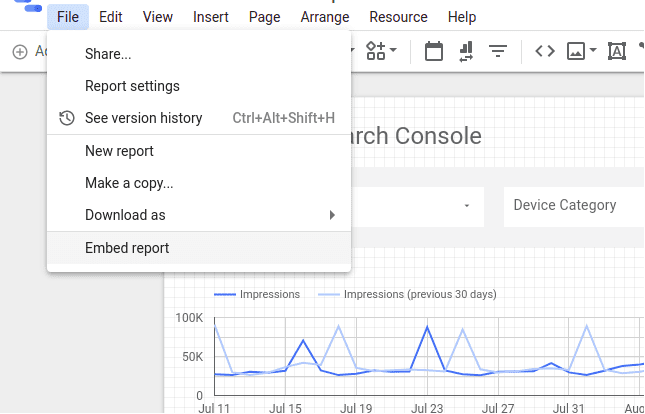Open the Edit menu
This screenshot has width=645, height=414.
pos(111,17)
